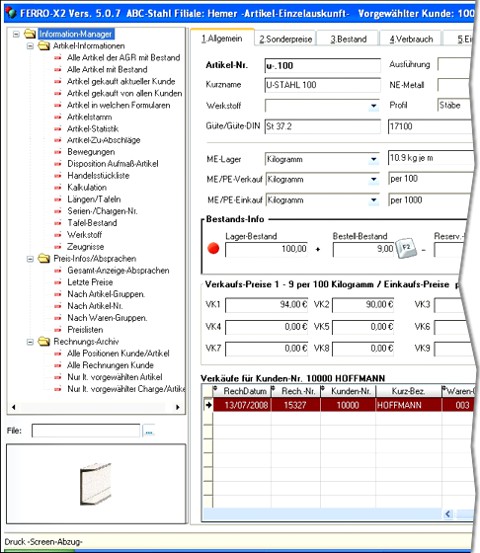Switch to the 1.Allgemein tab

pos(222,38)
